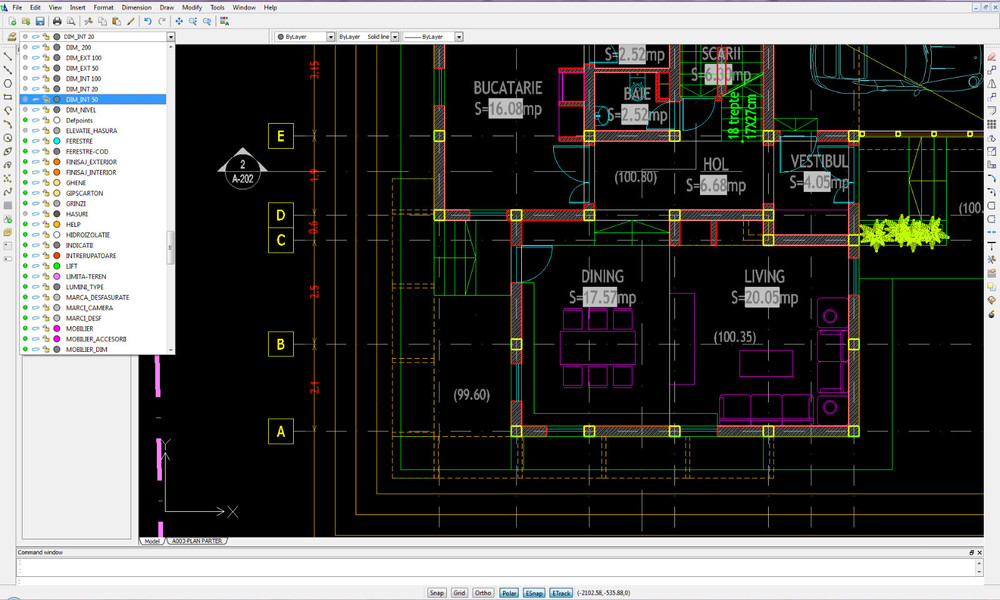Screen dimensions: 1000x600
Task: Click the color swatch beside MOBILIER layer
Action: tap(56, 328)
